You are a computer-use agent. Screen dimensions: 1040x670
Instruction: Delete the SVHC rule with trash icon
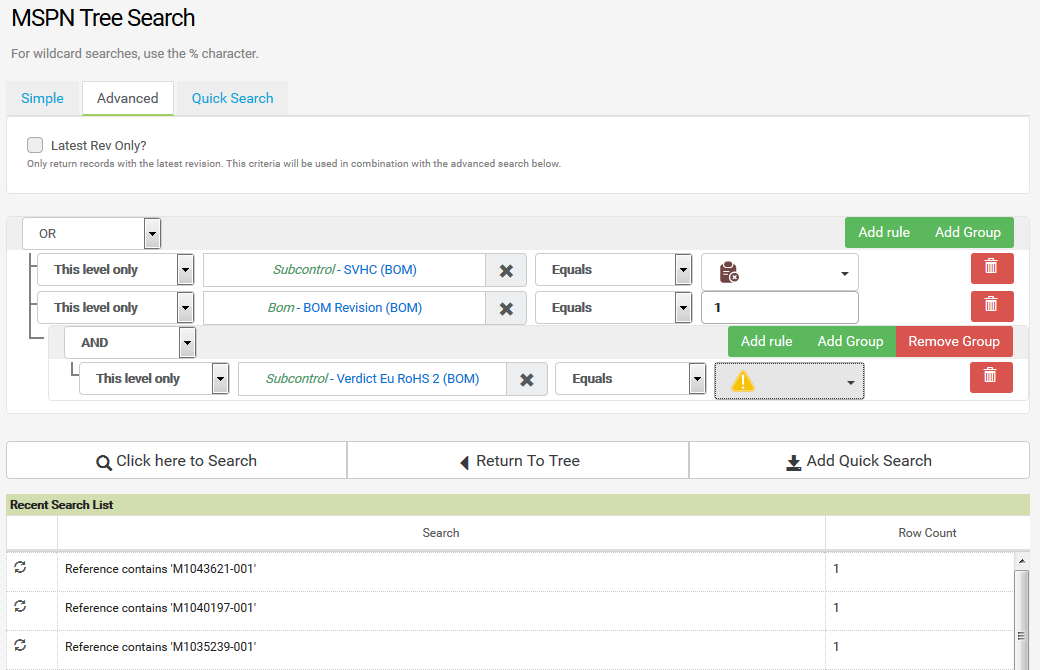click(991, 269)
